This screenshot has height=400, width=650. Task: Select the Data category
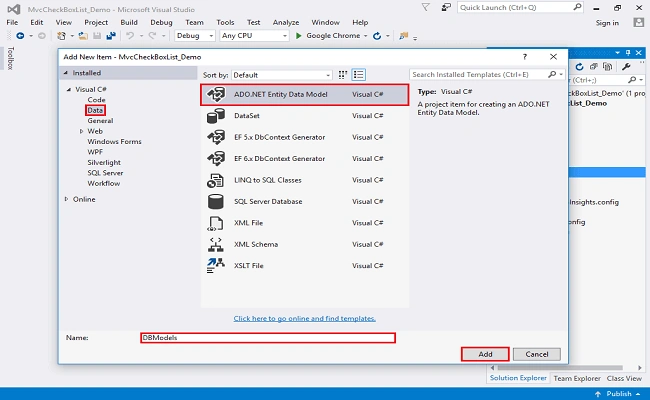tap(95, 110)
